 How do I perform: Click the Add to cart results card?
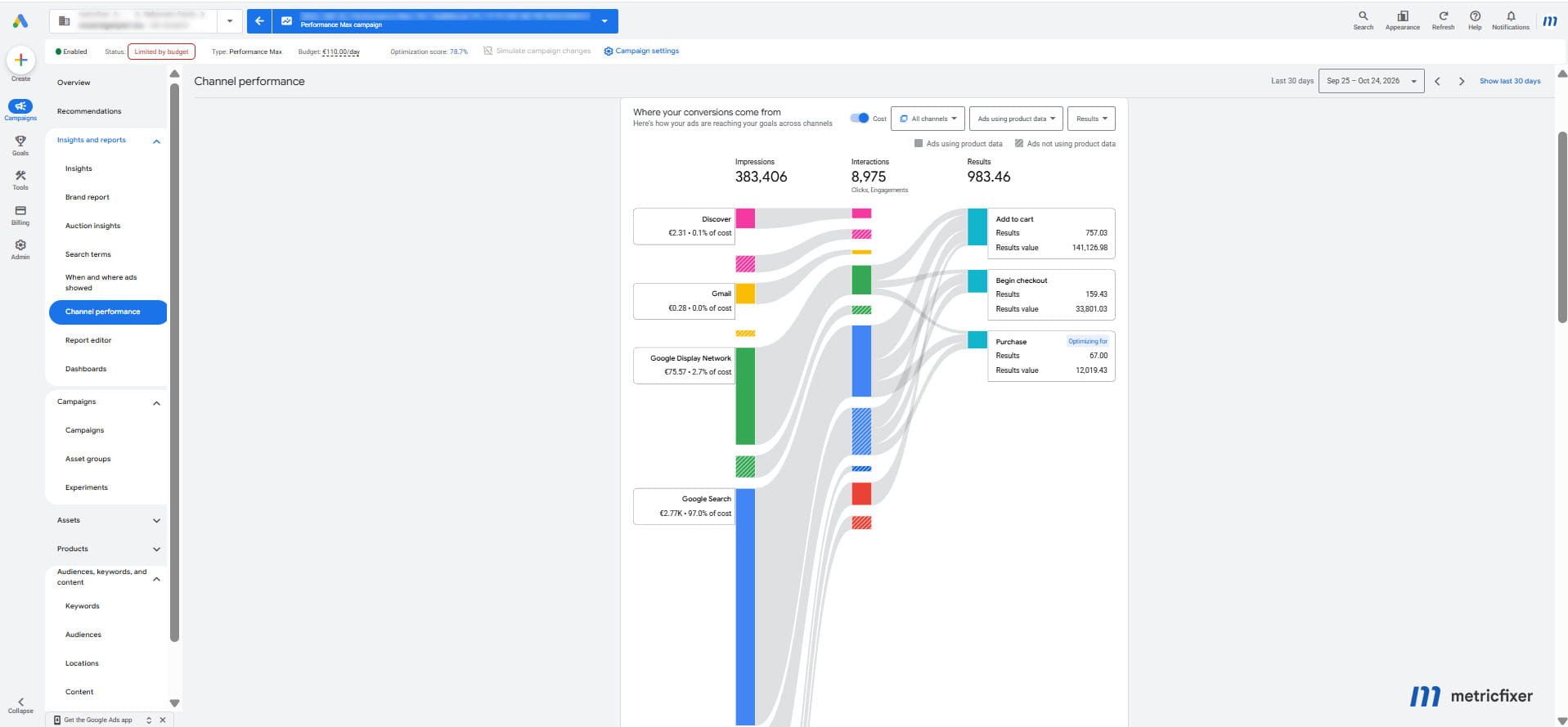(x=1051, y=233)
